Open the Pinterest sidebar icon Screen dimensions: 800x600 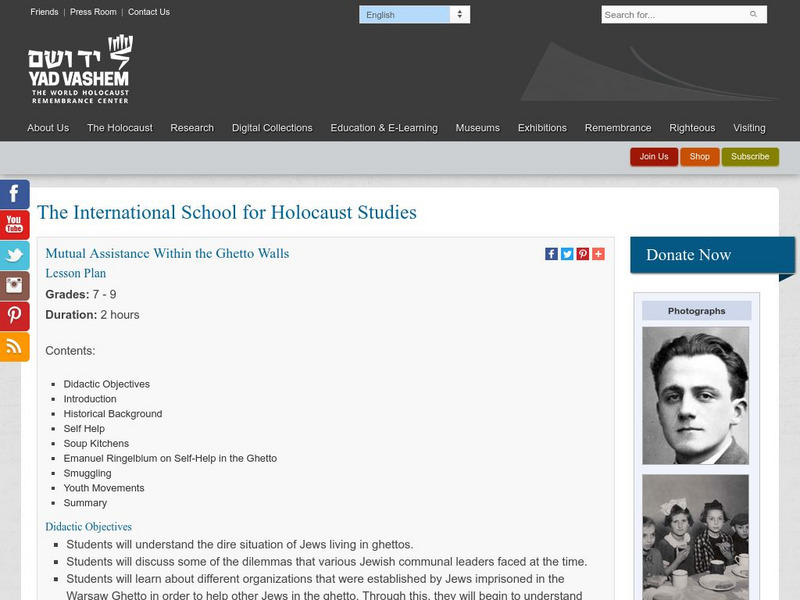pos(14,316)
